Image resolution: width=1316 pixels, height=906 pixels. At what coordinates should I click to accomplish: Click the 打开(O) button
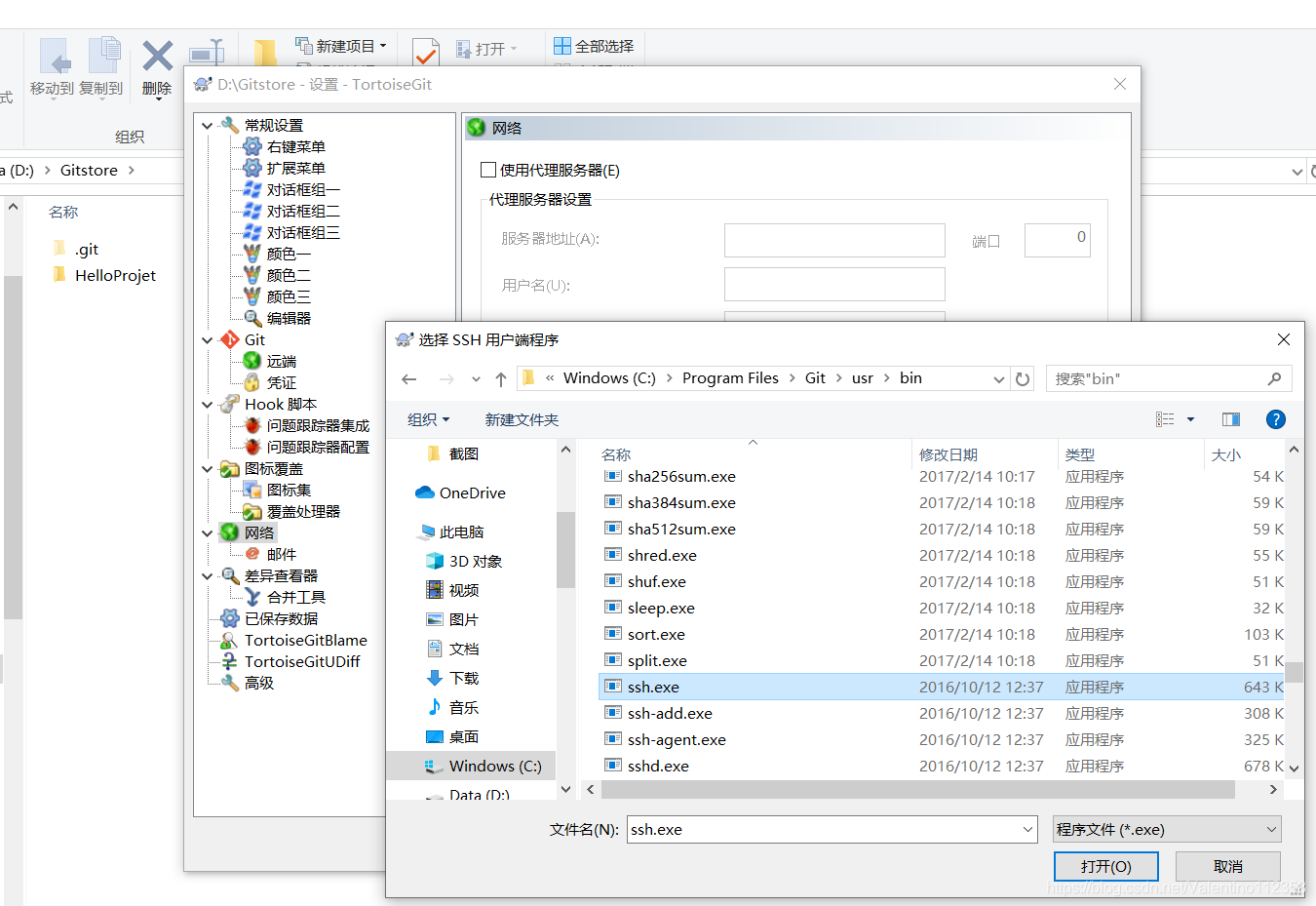pos(1106,866)
